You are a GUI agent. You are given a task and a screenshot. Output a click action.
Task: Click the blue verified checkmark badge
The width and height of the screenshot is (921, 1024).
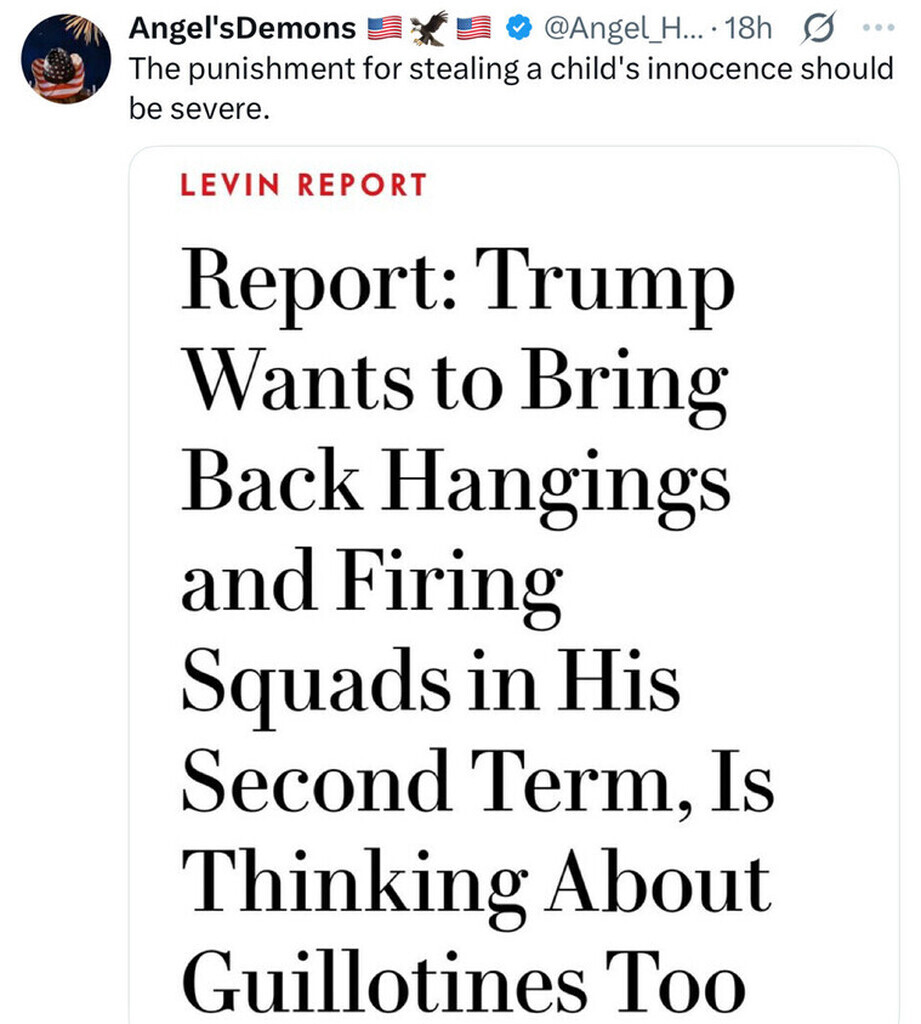pyautogui.click(x=517, y=29)
